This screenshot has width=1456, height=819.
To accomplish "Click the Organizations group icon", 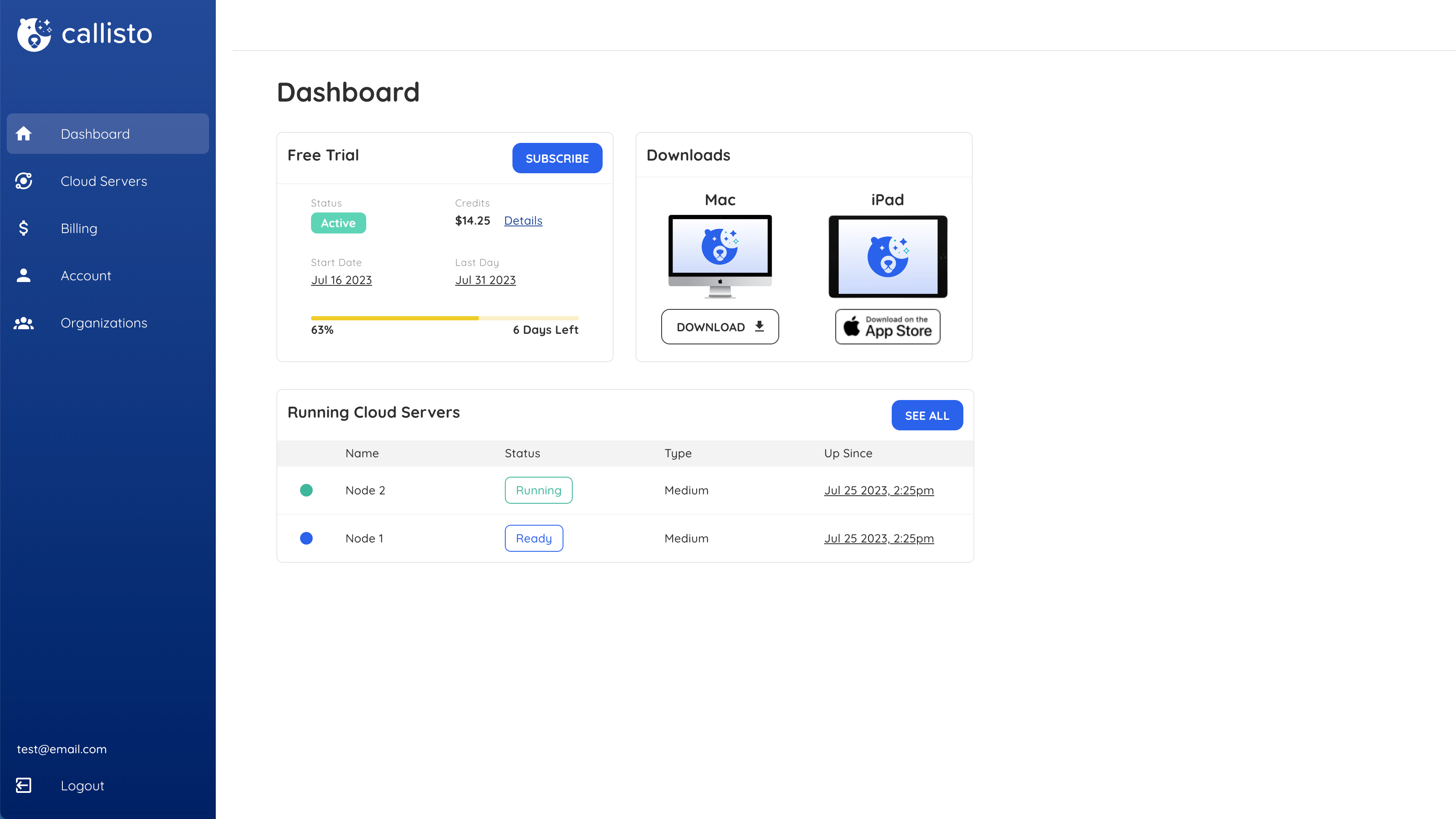I will (x=24, y=322).
